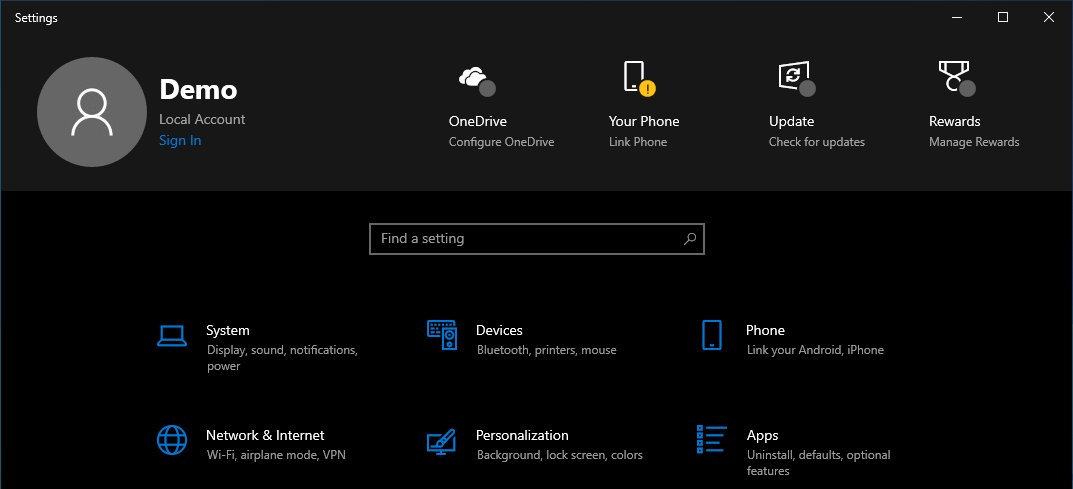Open the Network & Internet globe icon
1073x489 pixels.
coord(172,440)
